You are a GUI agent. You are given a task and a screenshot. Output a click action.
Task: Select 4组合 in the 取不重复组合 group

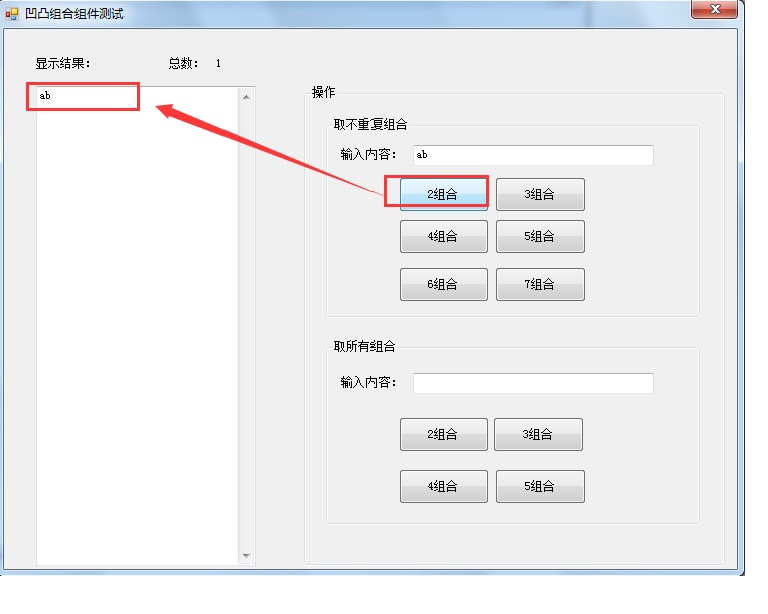coord(443,236)
